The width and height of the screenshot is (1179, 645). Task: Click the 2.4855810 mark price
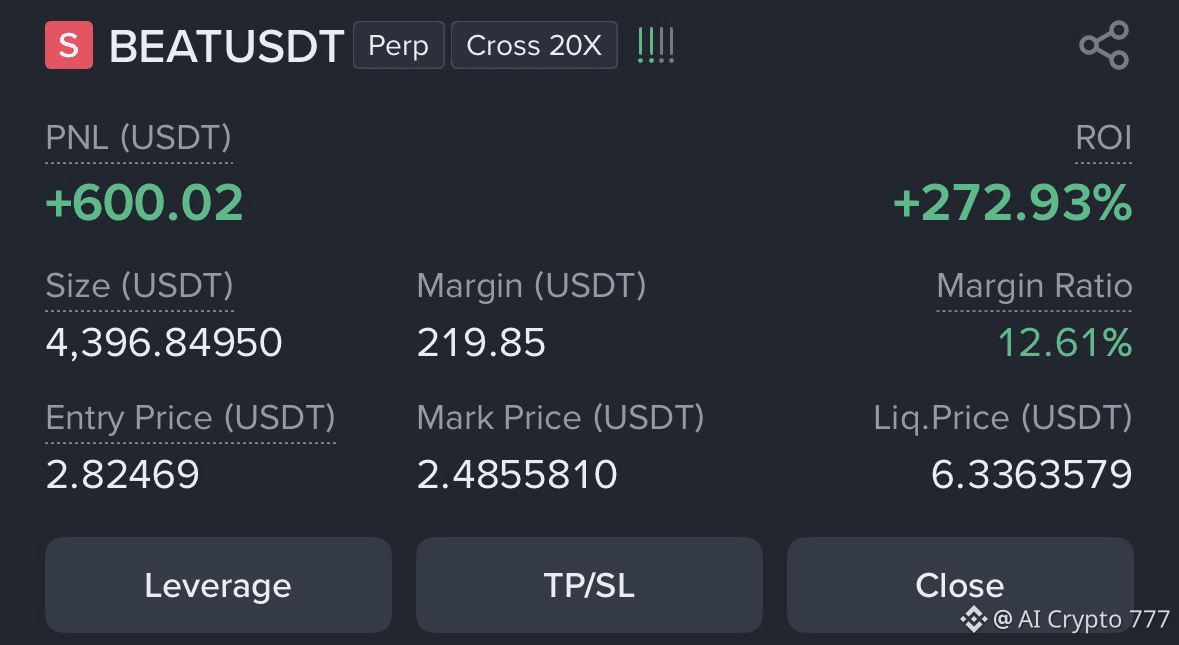[517, 474]
